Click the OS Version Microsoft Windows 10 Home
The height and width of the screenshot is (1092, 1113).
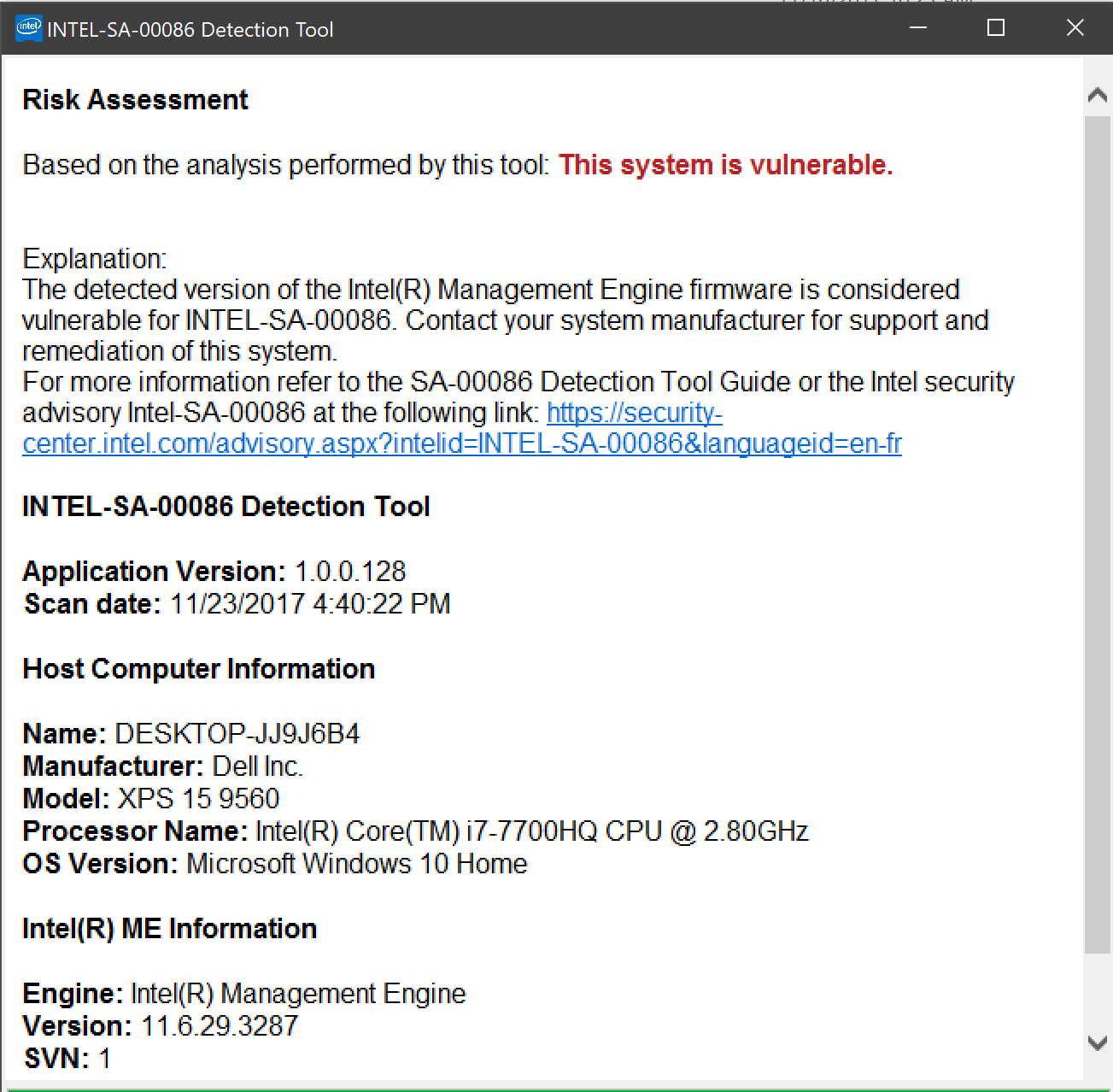click(357, 864)
